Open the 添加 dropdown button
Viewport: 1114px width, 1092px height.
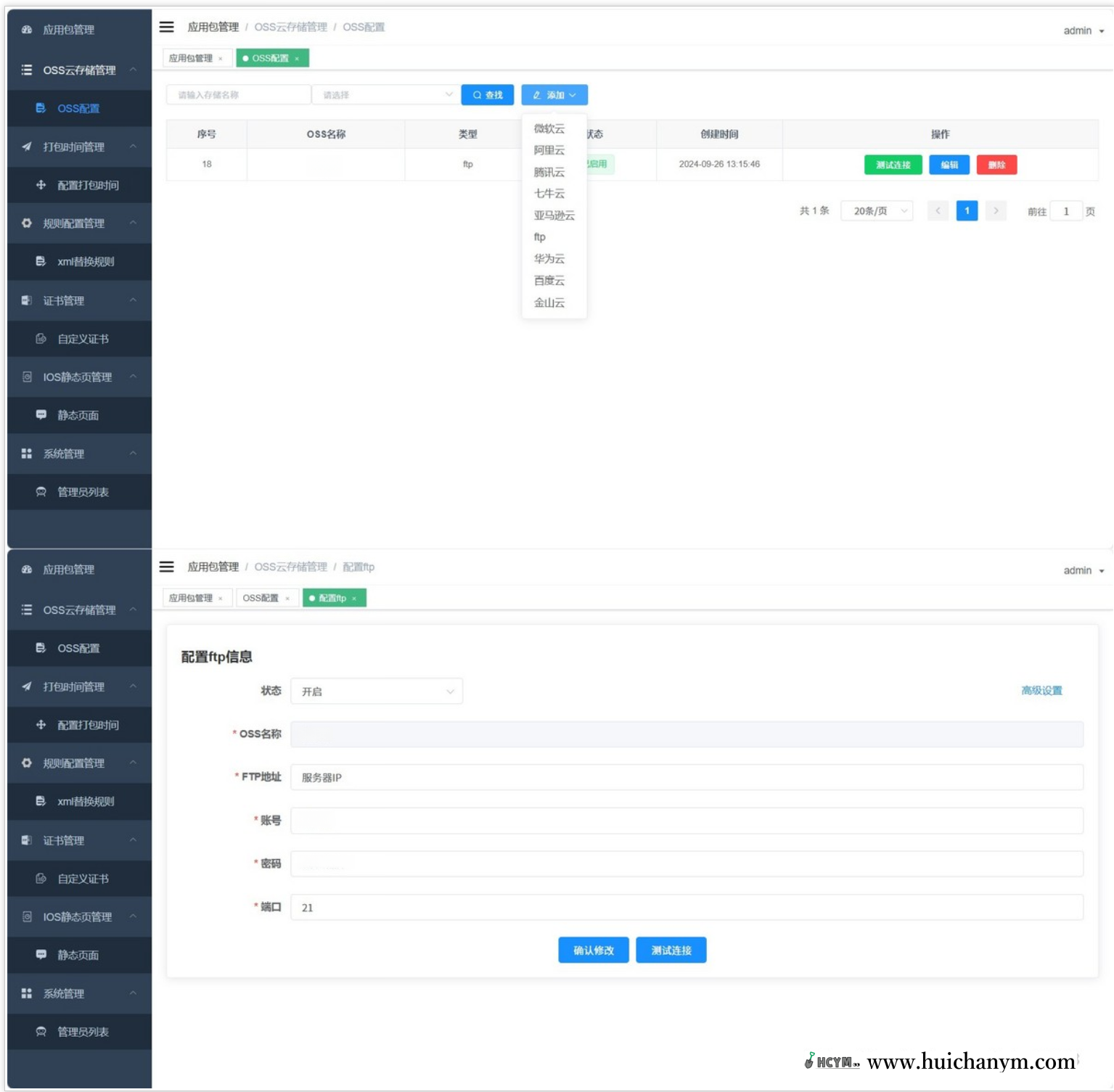coord(554,95)
